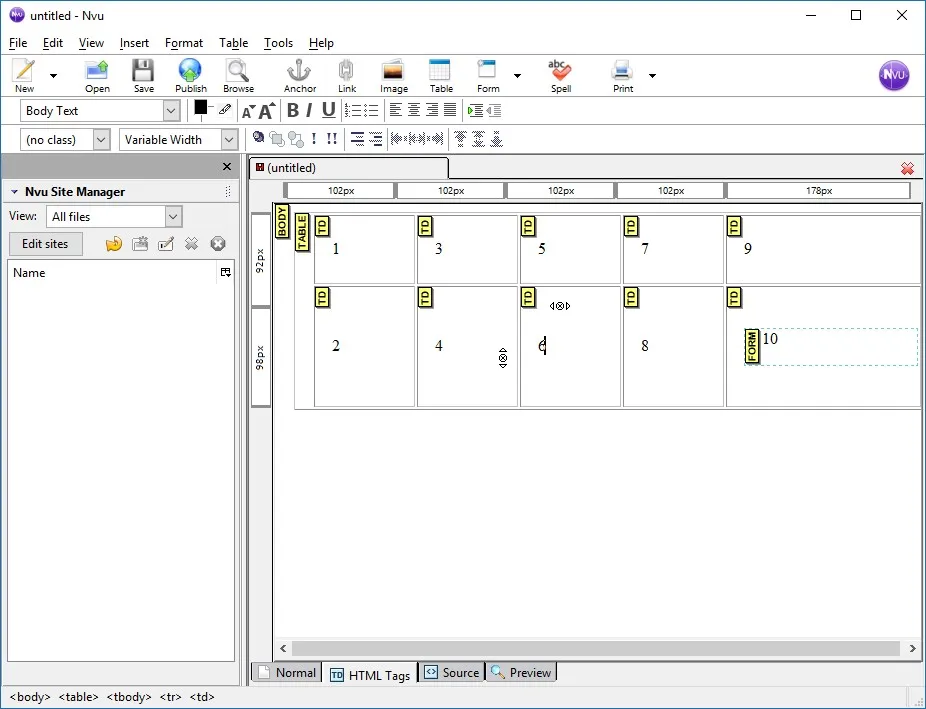The width and height of the screenshot is (926, 709).
Task: Toggle bold formatting
Action: pyautogui.click(x=292, y=110)
